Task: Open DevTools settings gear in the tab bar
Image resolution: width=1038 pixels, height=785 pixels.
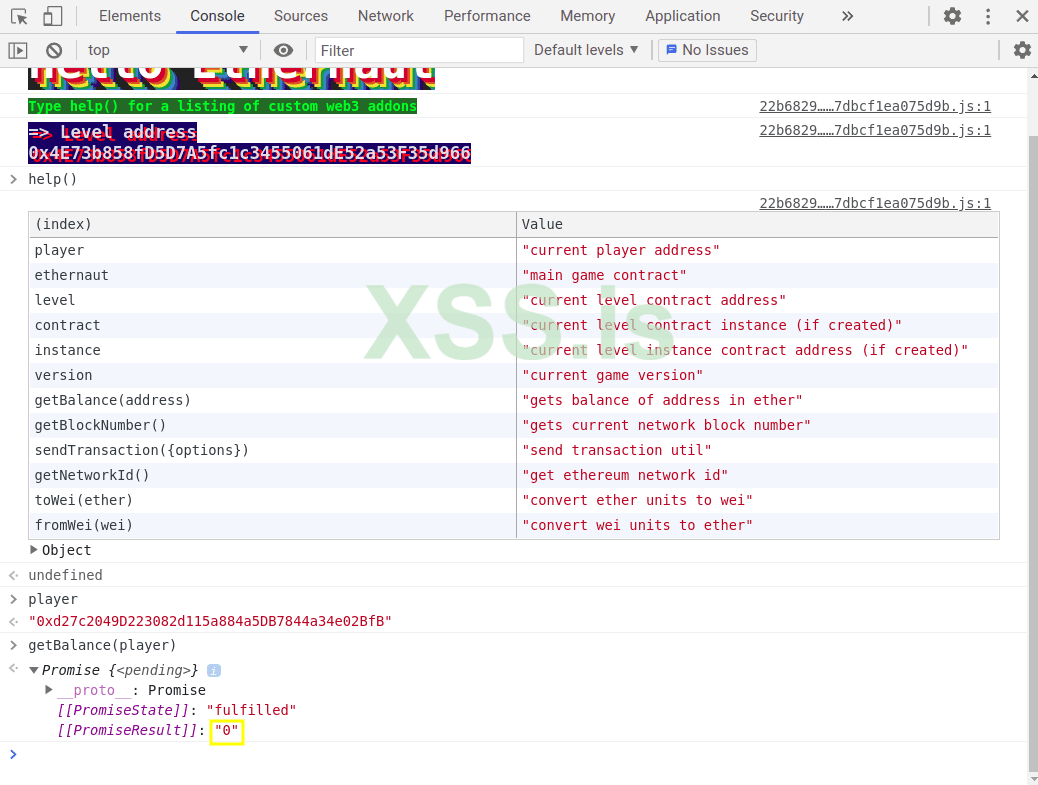Action: point(952,16)
